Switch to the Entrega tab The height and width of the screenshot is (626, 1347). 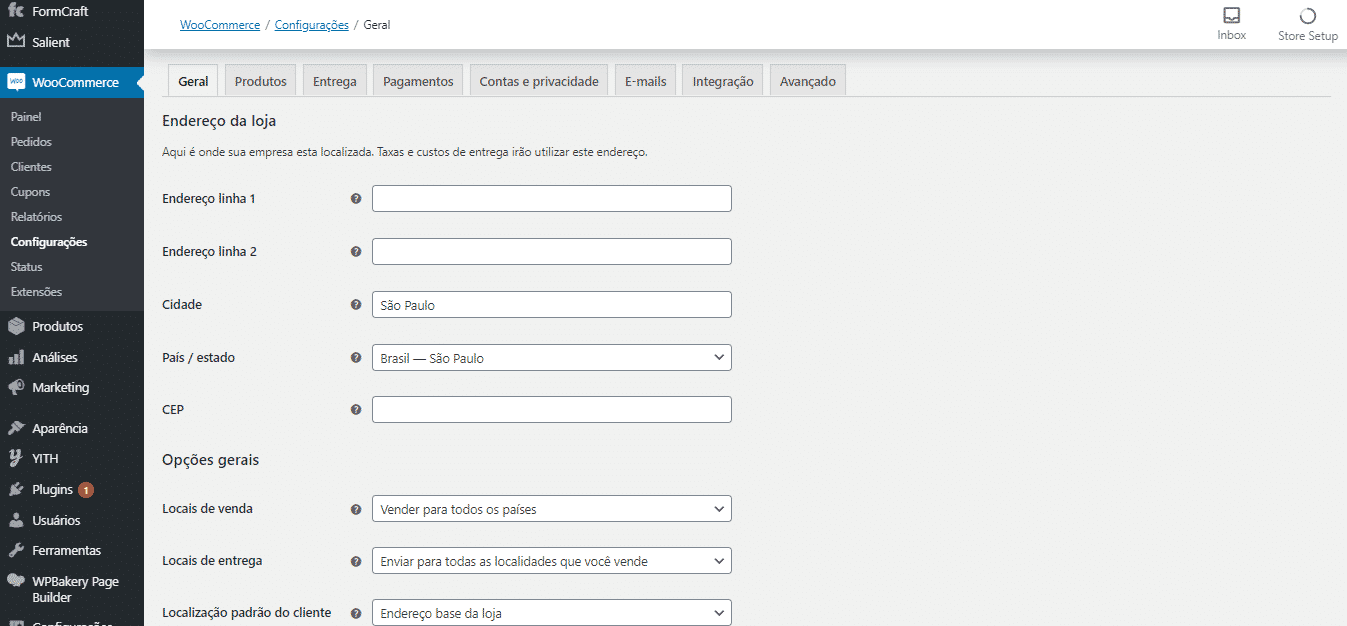(335, 81)
